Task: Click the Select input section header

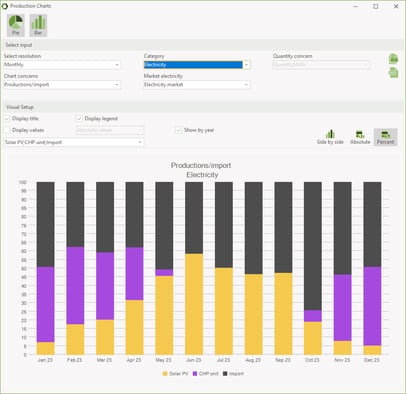Action: 203,45
